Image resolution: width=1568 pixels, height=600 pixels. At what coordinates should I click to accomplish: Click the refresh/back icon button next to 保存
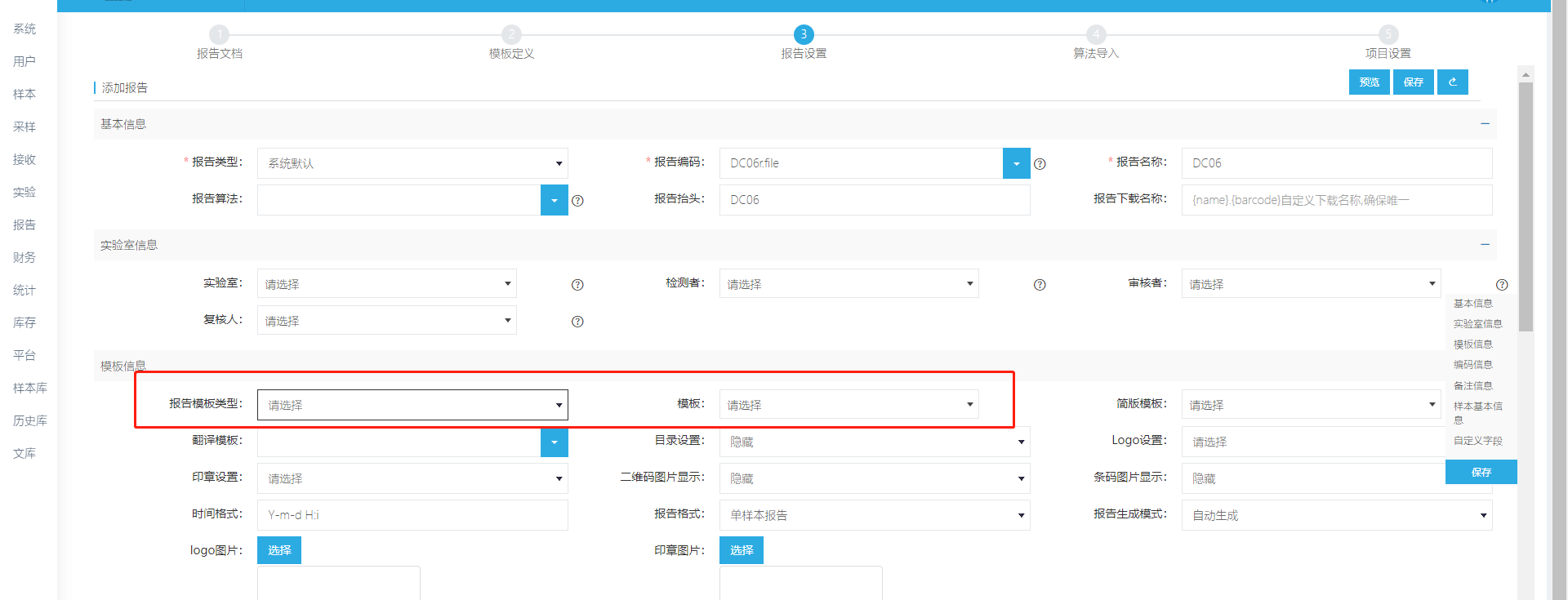tap(1453, 82)
